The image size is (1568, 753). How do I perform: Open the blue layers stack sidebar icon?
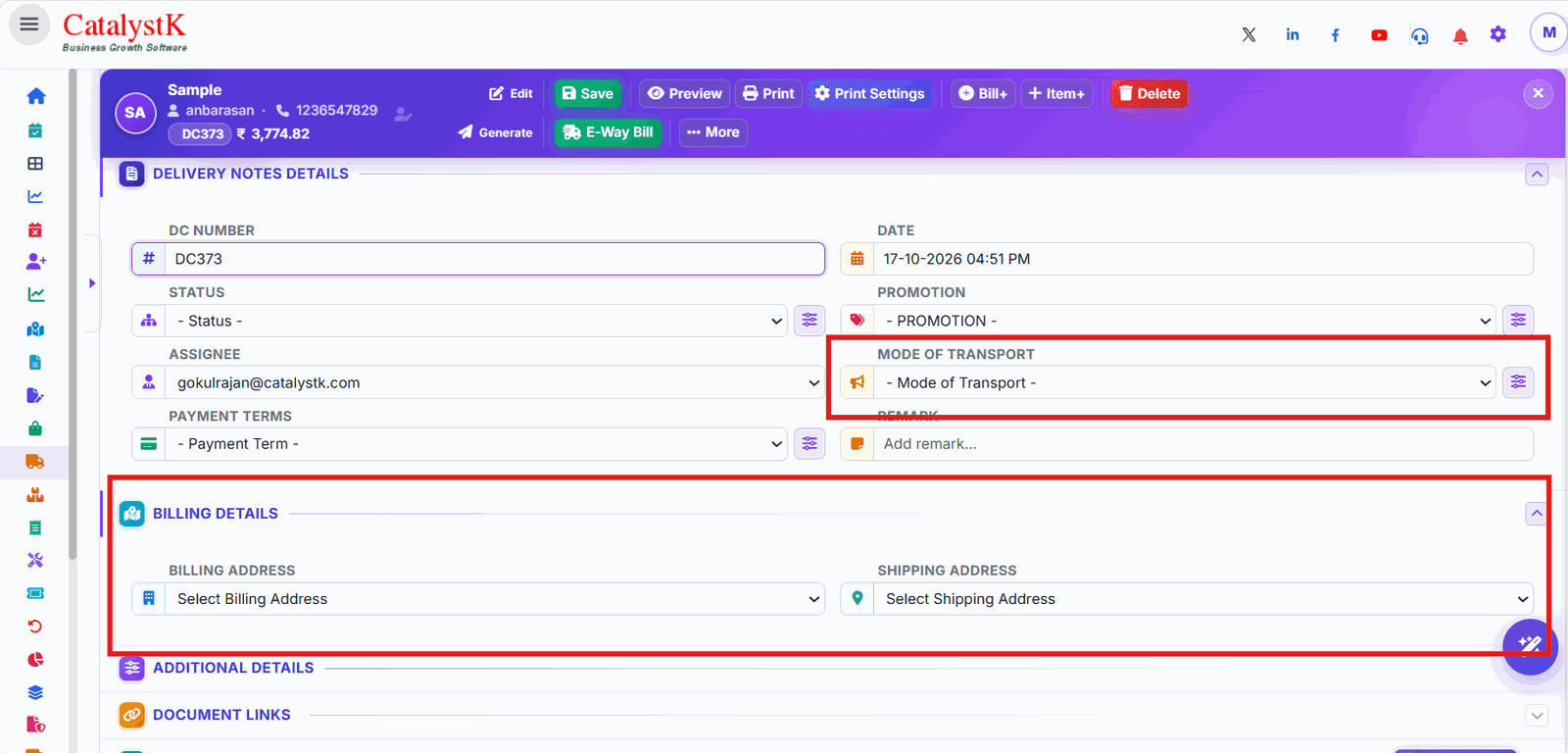[35, 693]
